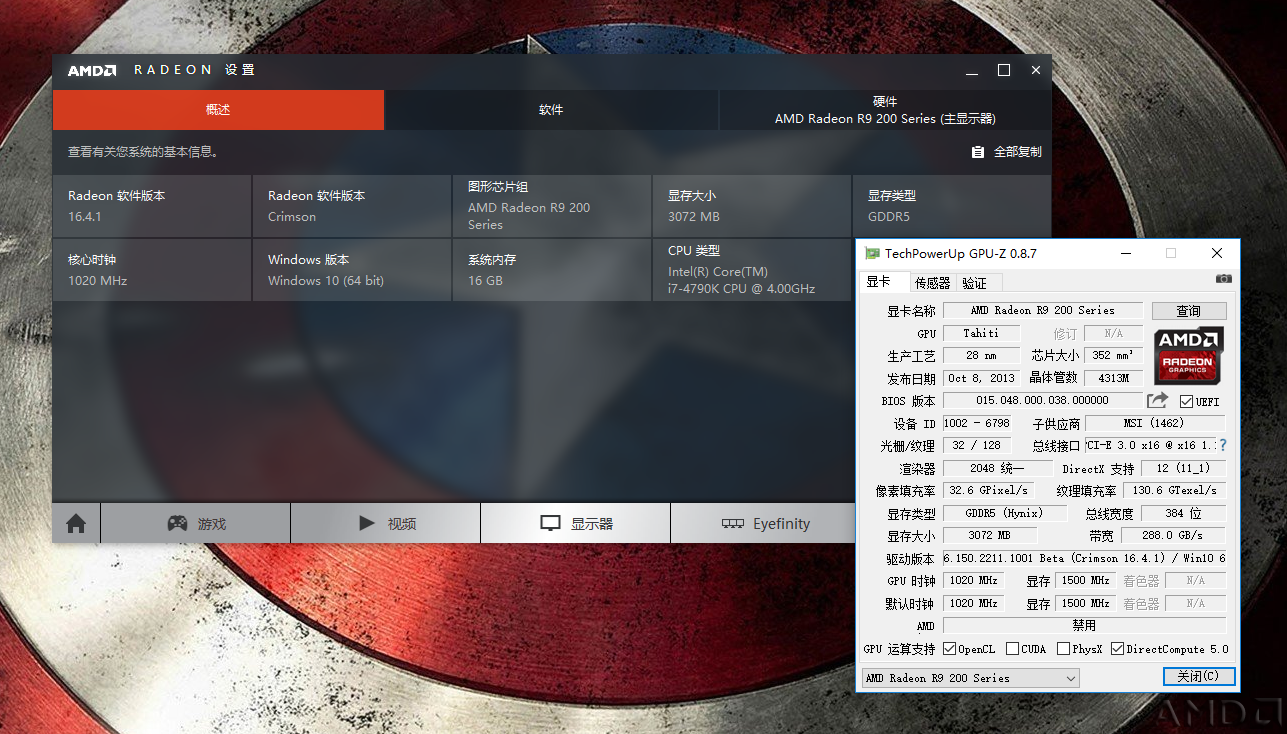Image resolution: width=1287 pixels, height=734 pixels.
Task: Click the Tahiti GPU field
Action: 981,333
